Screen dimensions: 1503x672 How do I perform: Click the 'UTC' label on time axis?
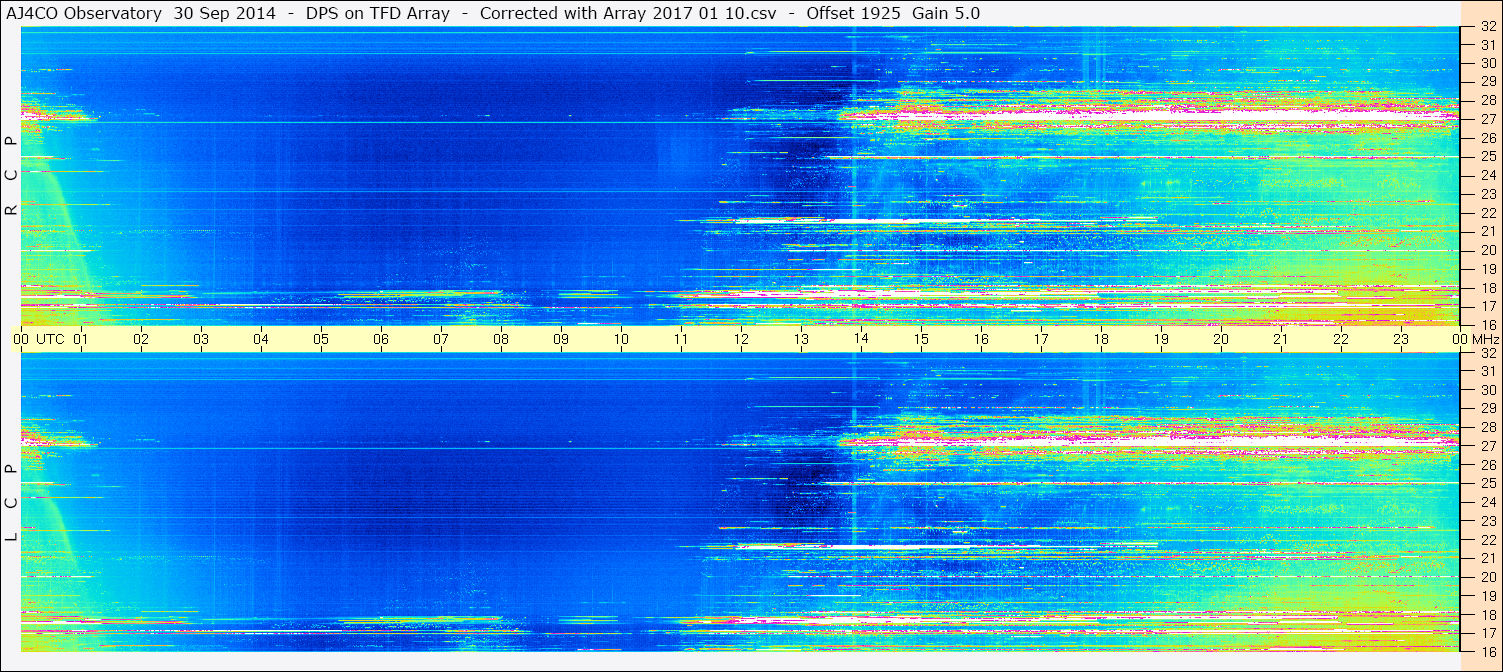click(x=51, y=339)
